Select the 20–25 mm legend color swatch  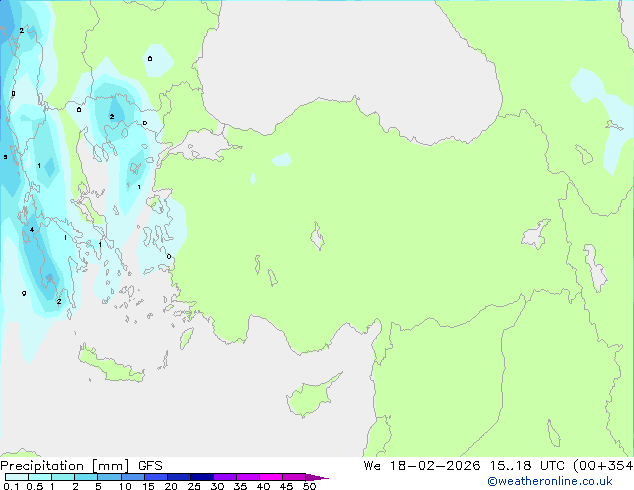[178, 477]
